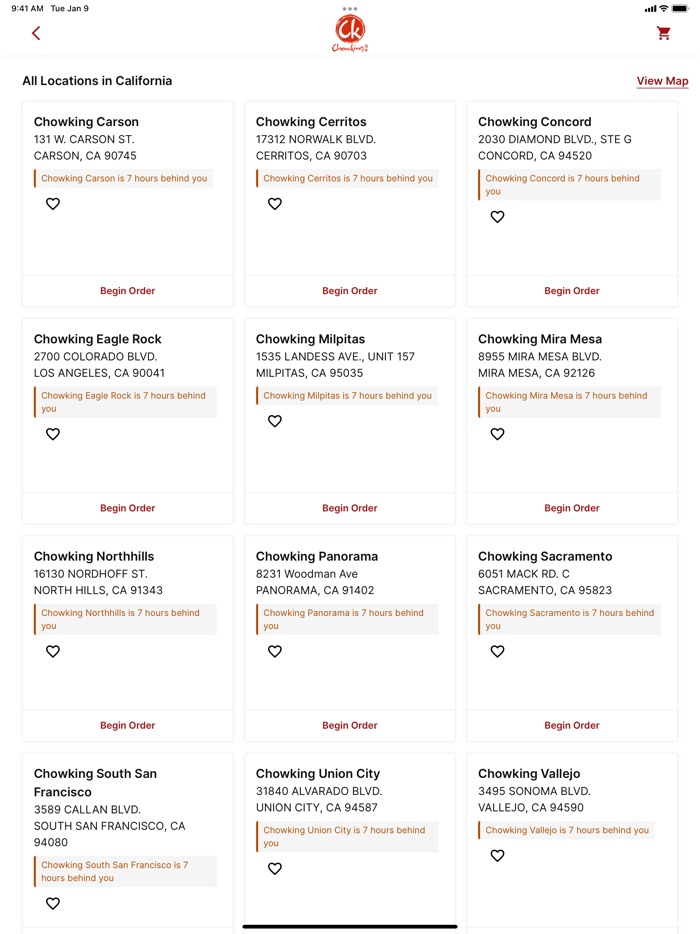Toggle favorite for Chowking Cerritos
Screen dimensions: 700x934
(x=275, y=204)
